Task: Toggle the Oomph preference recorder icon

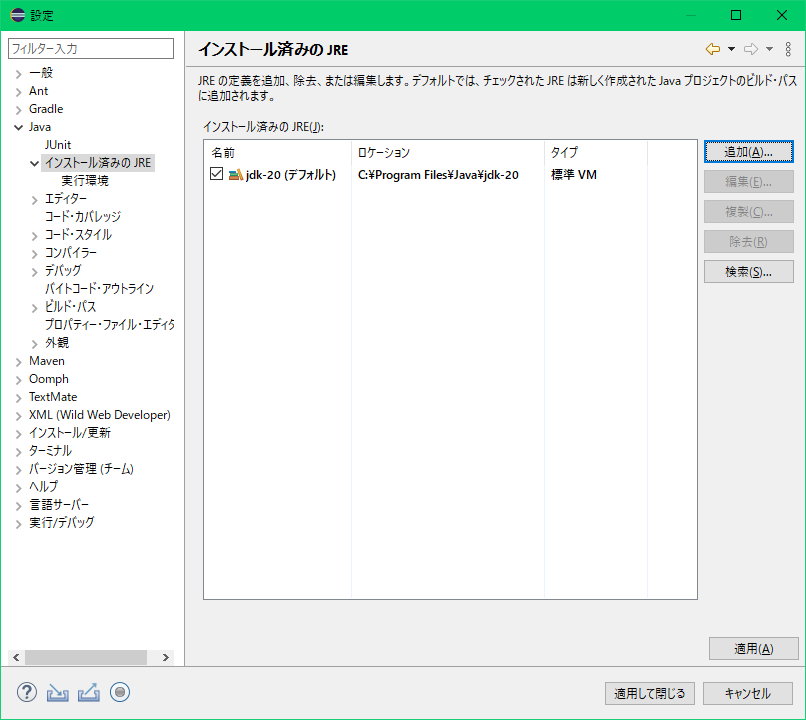Action: pyautogui.click(x=120, y=692)
